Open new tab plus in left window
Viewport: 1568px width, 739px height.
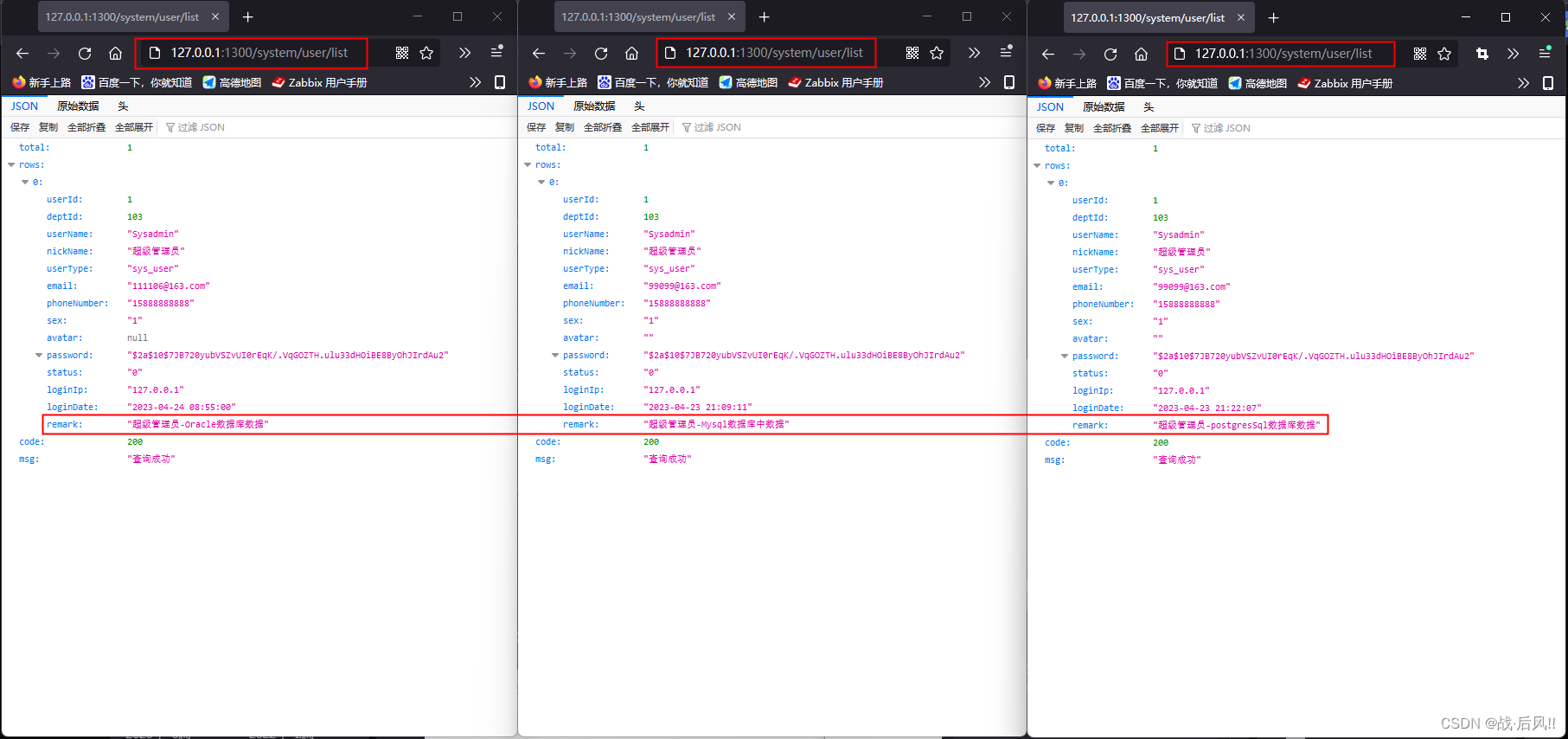(x=248, y=16)
